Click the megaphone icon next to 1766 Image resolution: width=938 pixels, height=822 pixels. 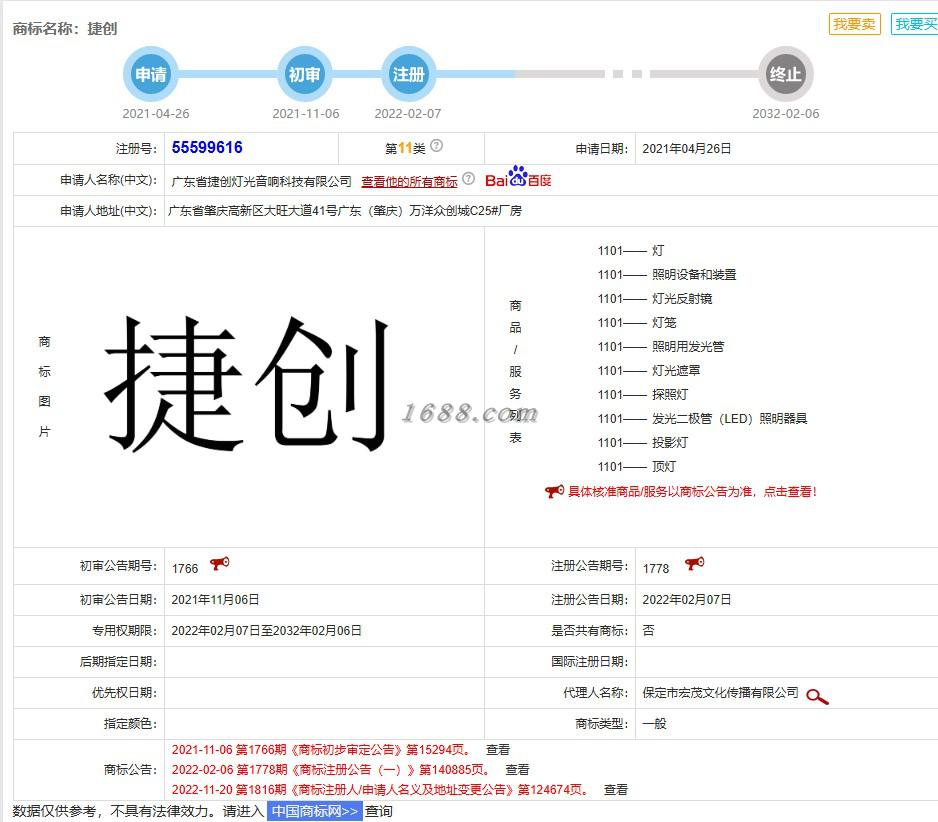[220, 564]
